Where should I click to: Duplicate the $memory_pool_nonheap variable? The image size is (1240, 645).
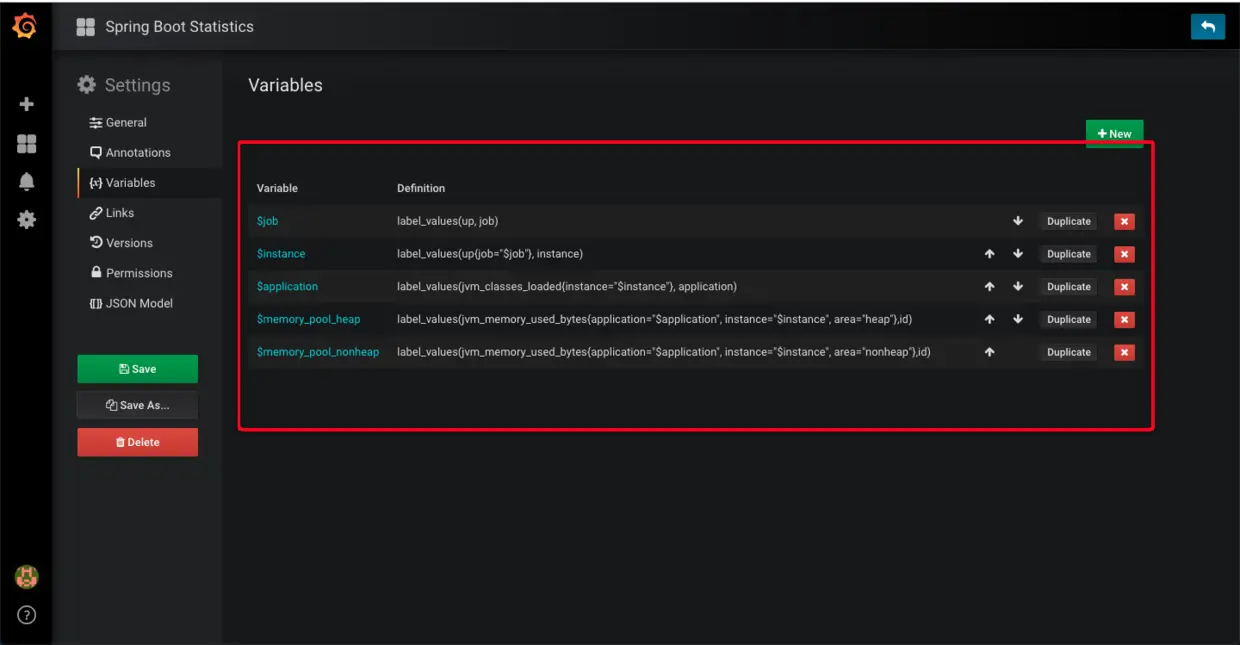(x=1068, y=352)
